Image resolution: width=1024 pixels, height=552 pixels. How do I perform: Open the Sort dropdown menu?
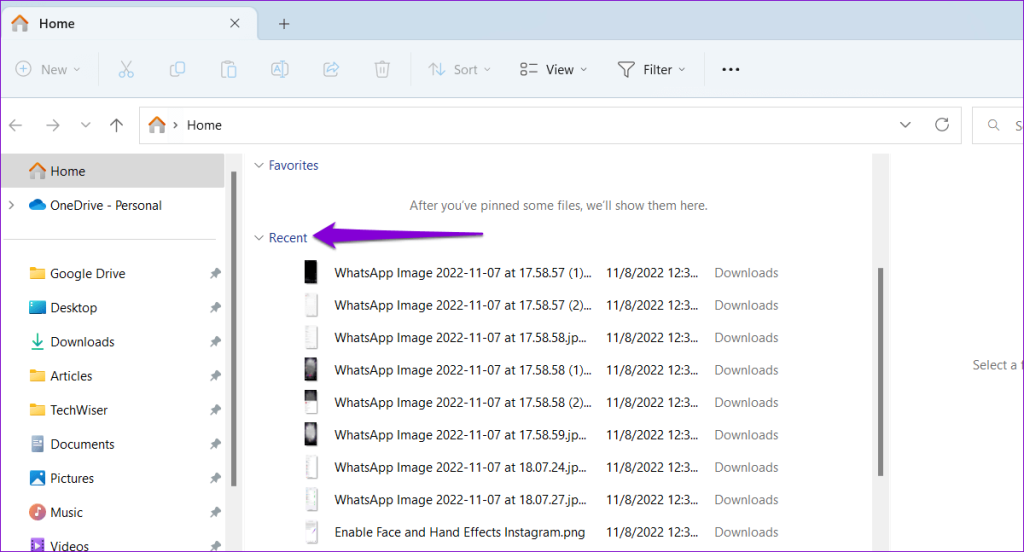pos(460,69)
